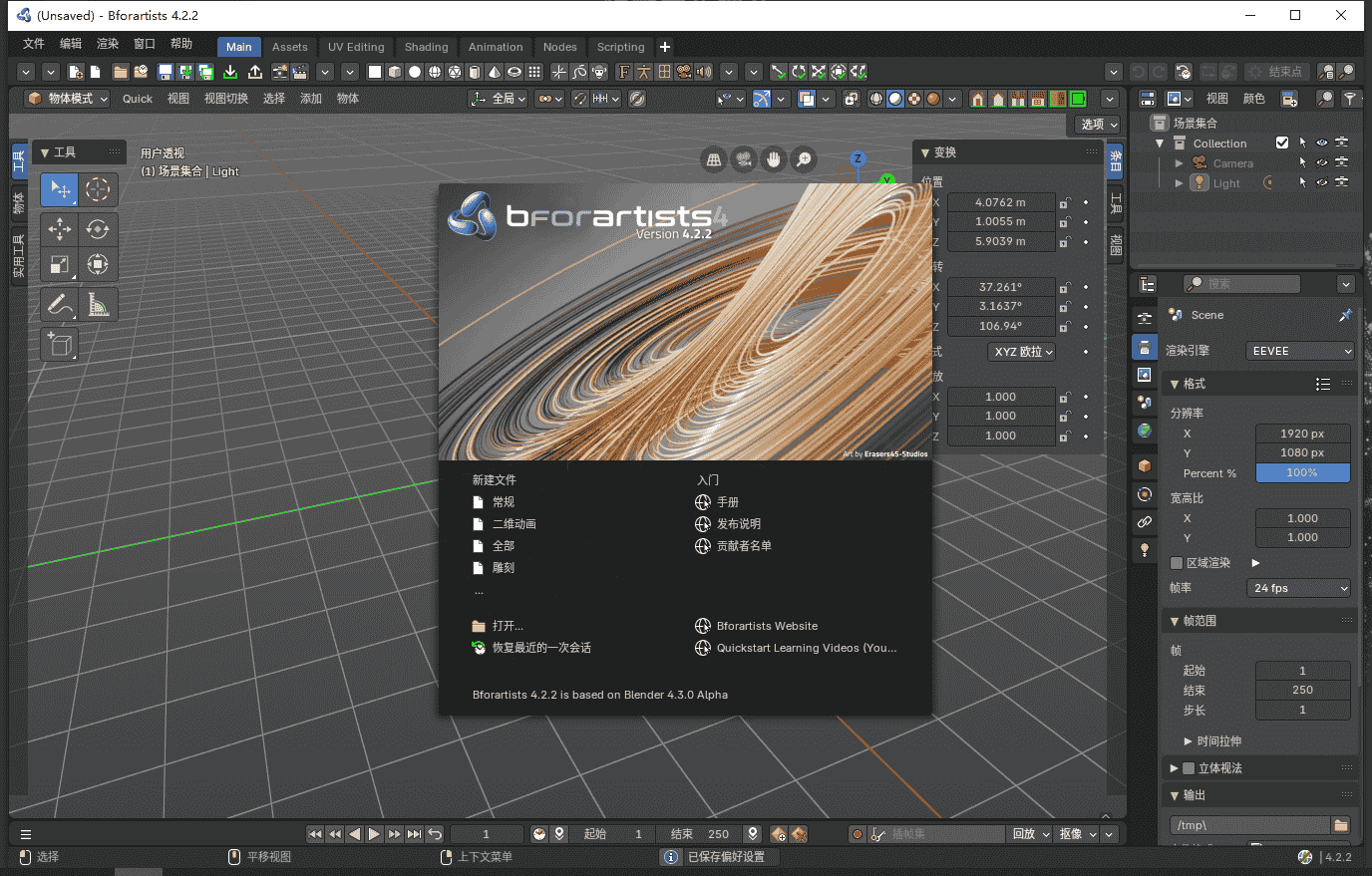The image size is (1372, 876).
Task: Select the Cursor tool in toolbar
Action: point(97,189)
